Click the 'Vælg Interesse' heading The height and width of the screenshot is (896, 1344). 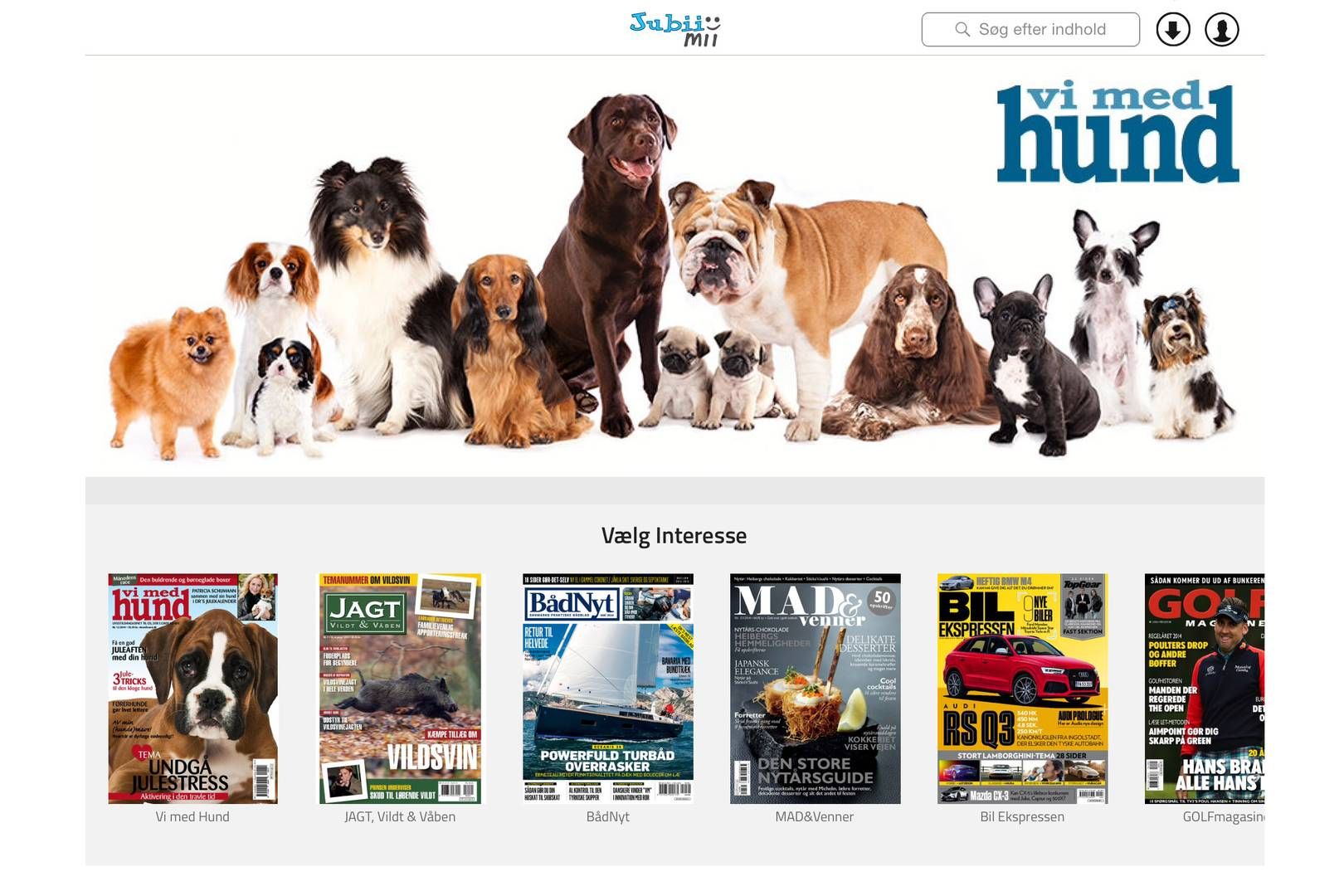[x=674, y=536]
